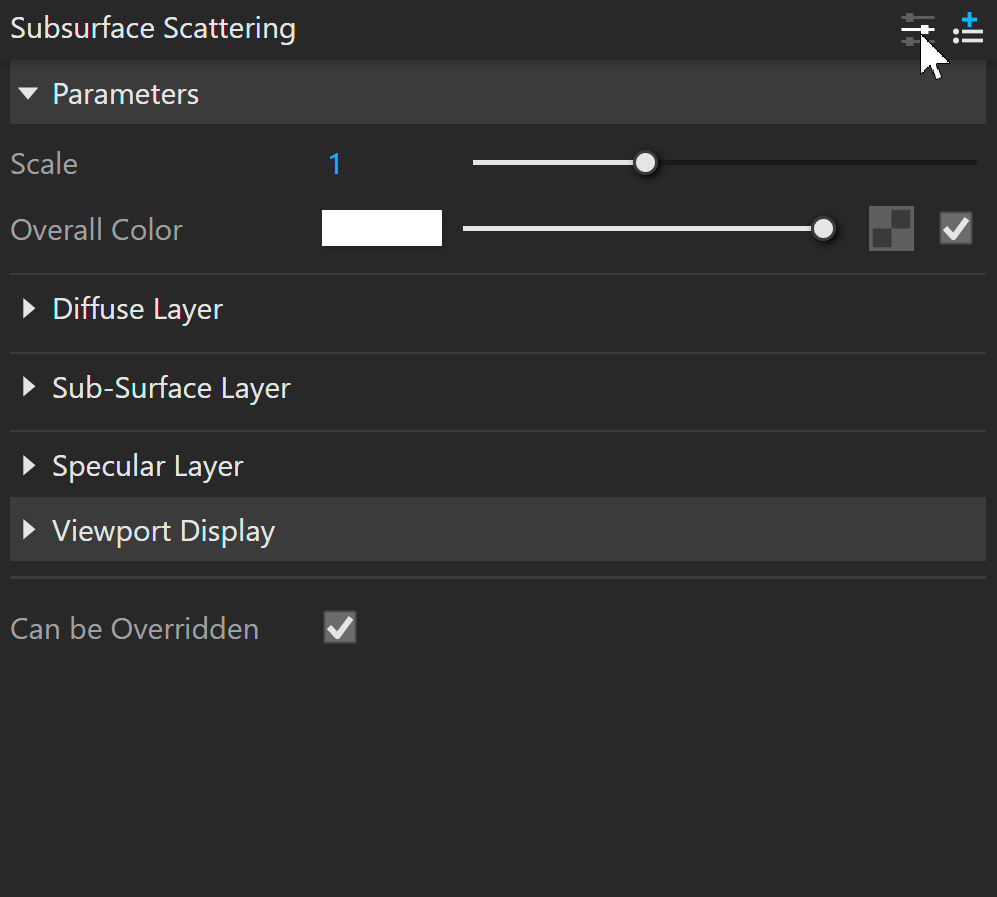Collapse the Parameters section arrow

28,94
